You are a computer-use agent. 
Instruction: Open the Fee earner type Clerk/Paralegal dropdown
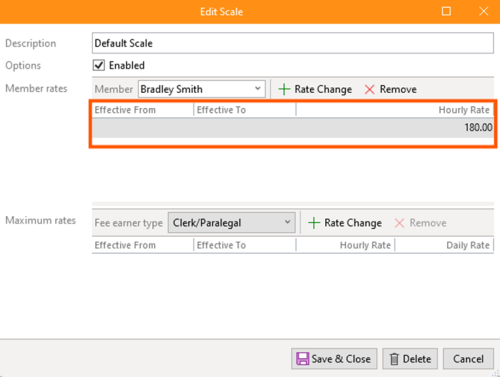(232, 223)
